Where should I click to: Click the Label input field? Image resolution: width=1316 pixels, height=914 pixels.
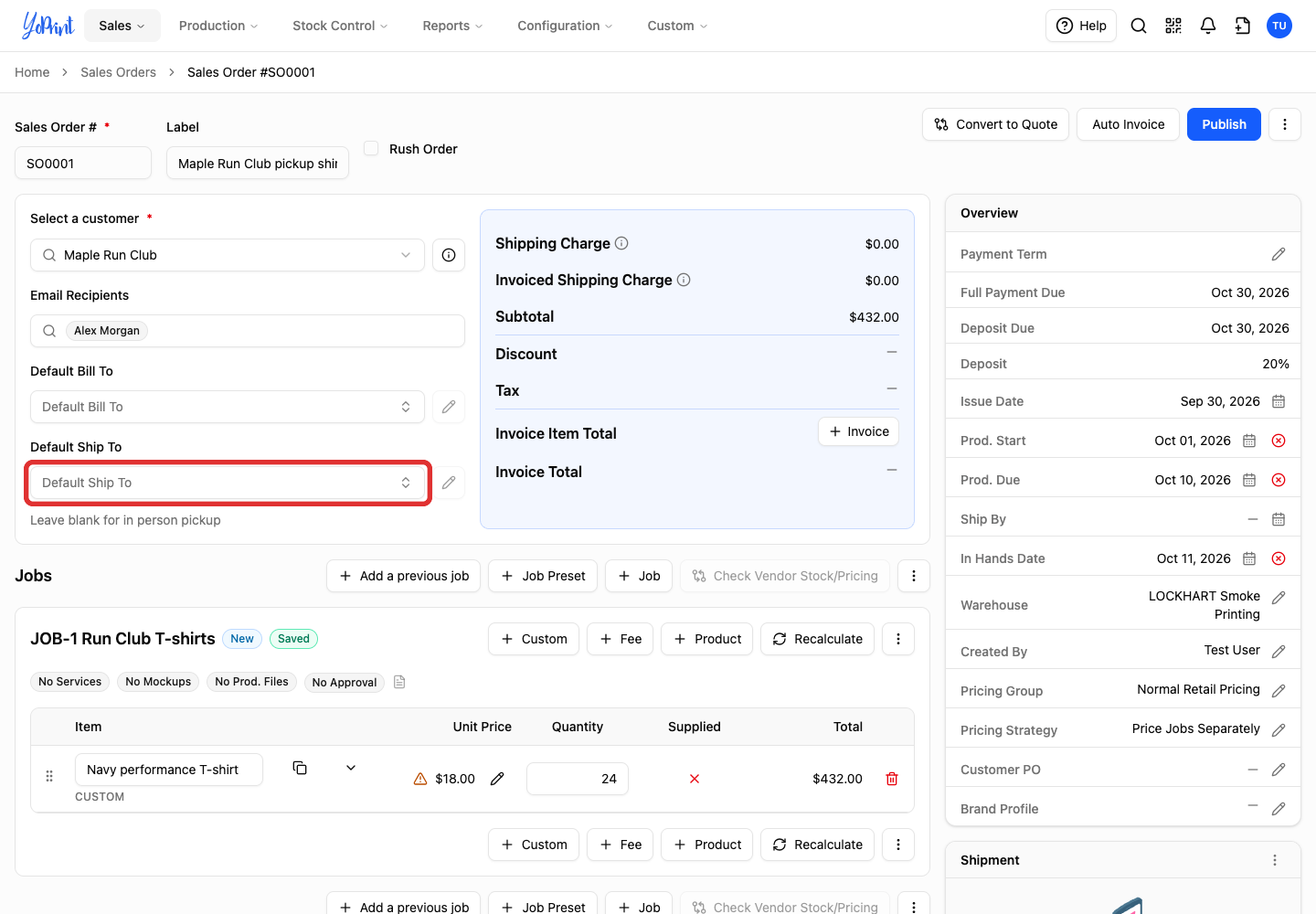(258, 164)
